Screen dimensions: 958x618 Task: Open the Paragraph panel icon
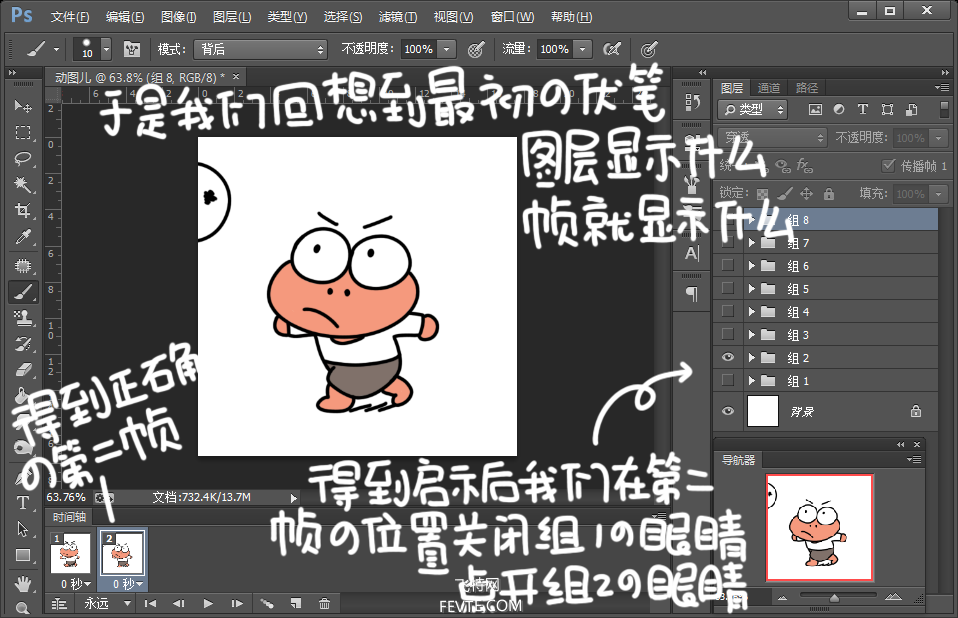pyautogui.click(x=692, y=294)
